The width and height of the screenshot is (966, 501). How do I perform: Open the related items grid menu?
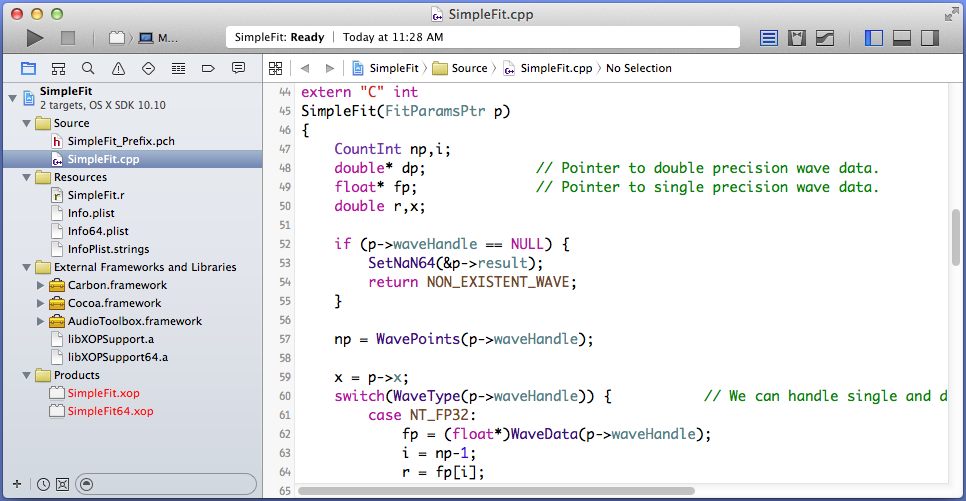click(275, 68)
